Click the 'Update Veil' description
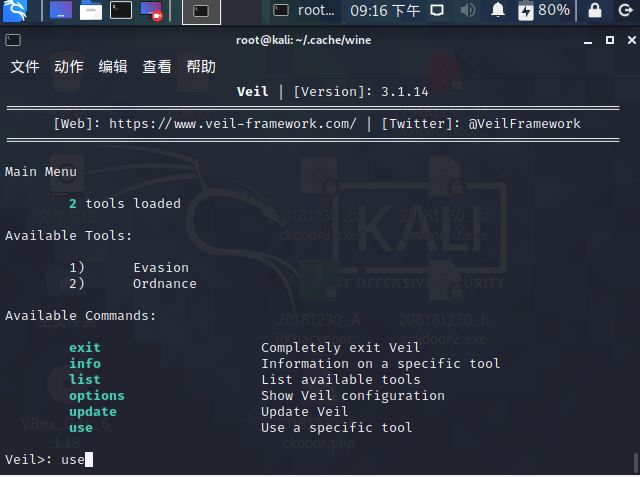Viewport: 640px width, 477px height. coord(305,412)
